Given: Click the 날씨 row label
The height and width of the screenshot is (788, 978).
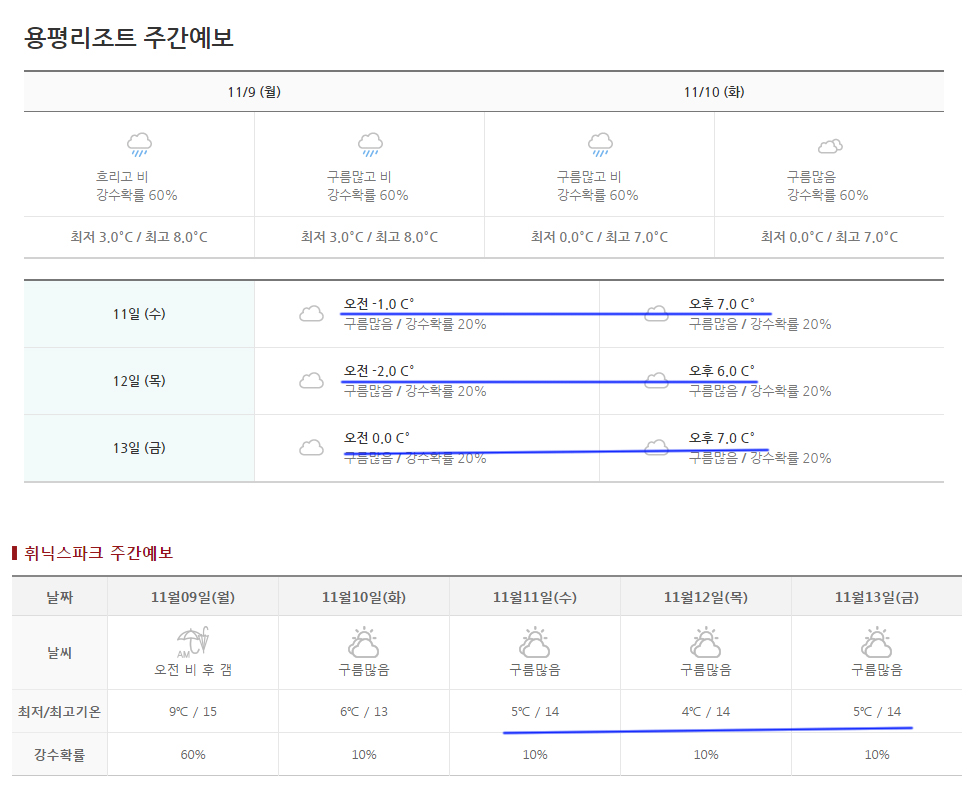Looking at the screenshot, I should point(60,653).
